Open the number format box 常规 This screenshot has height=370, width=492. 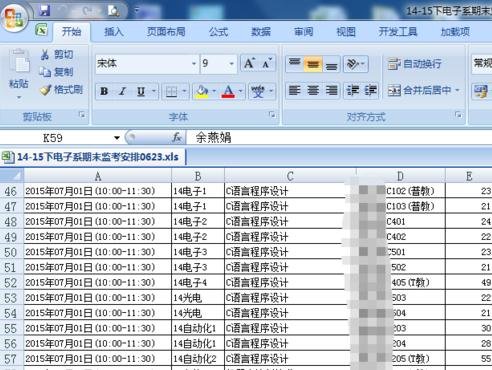pyautogui.click(x=482, y=63)
